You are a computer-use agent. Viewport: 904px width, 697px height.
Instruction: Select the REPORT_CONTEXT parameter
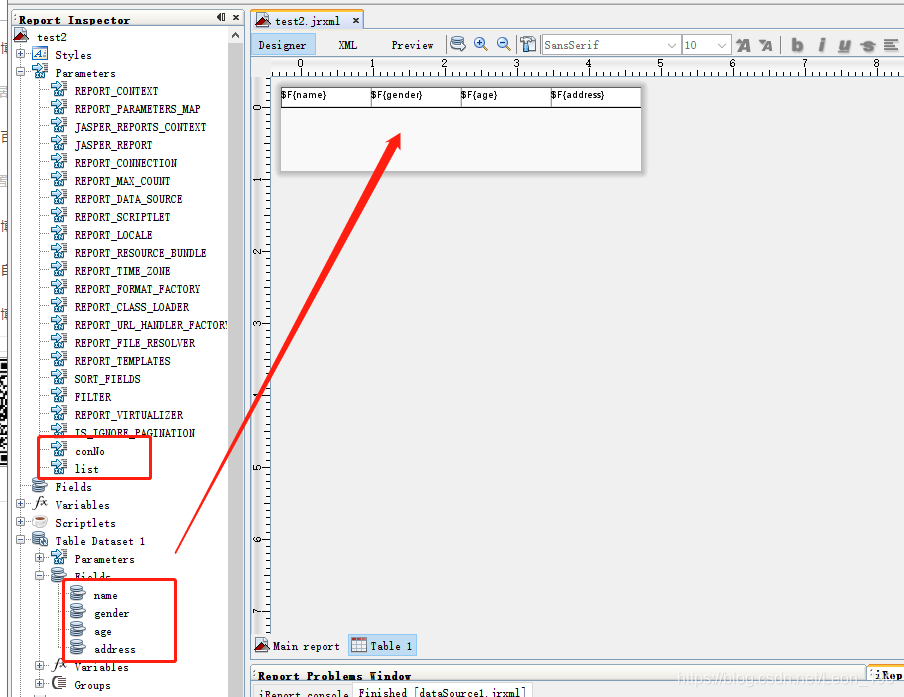[116, 91]
